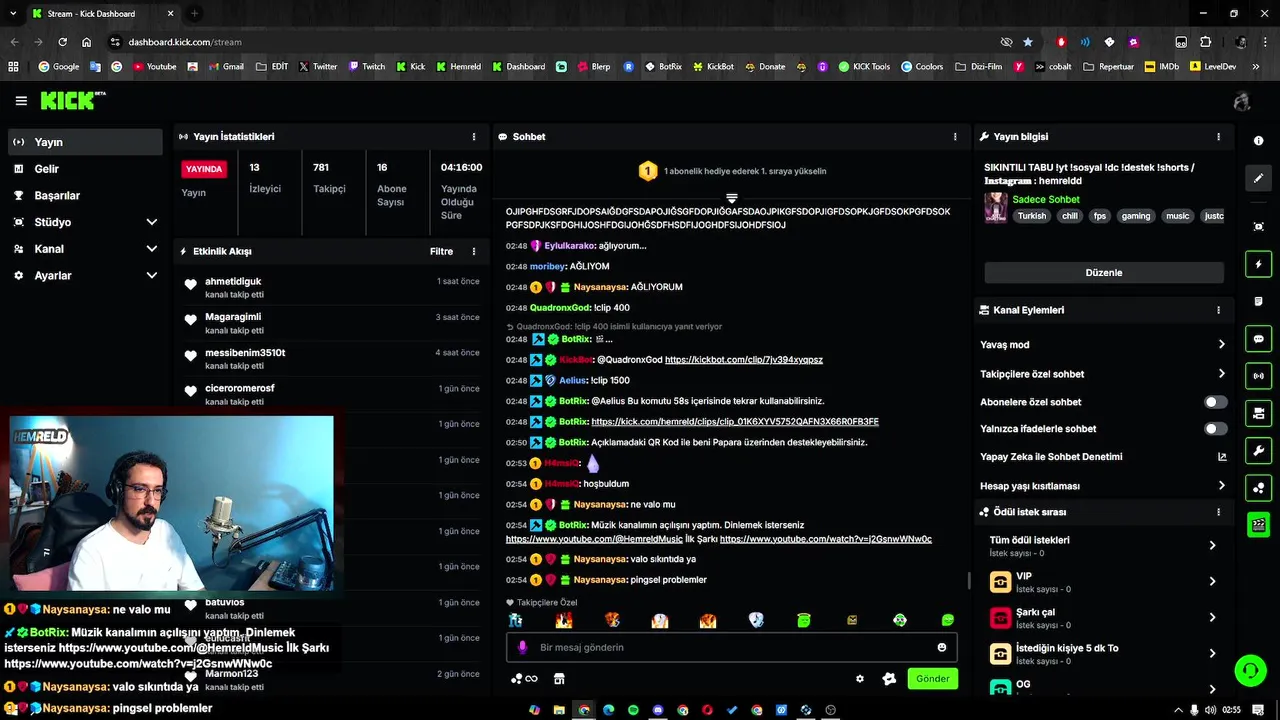The image size is (1280, 720).
Task: Click the pencil edit icon in right sidebar
Action: click(x=1259, y=178)
